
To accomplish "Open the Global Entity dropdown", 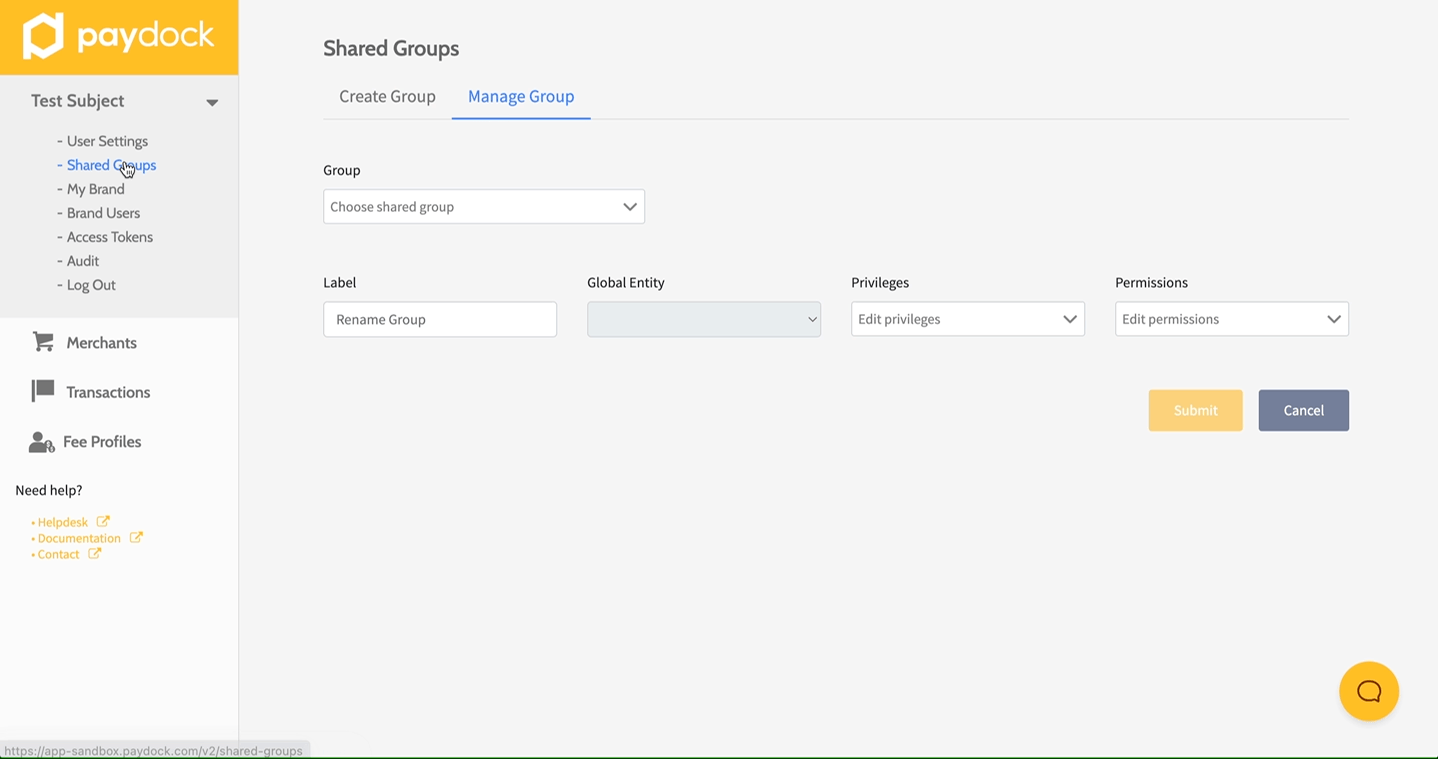I will [x=703, y=319].
